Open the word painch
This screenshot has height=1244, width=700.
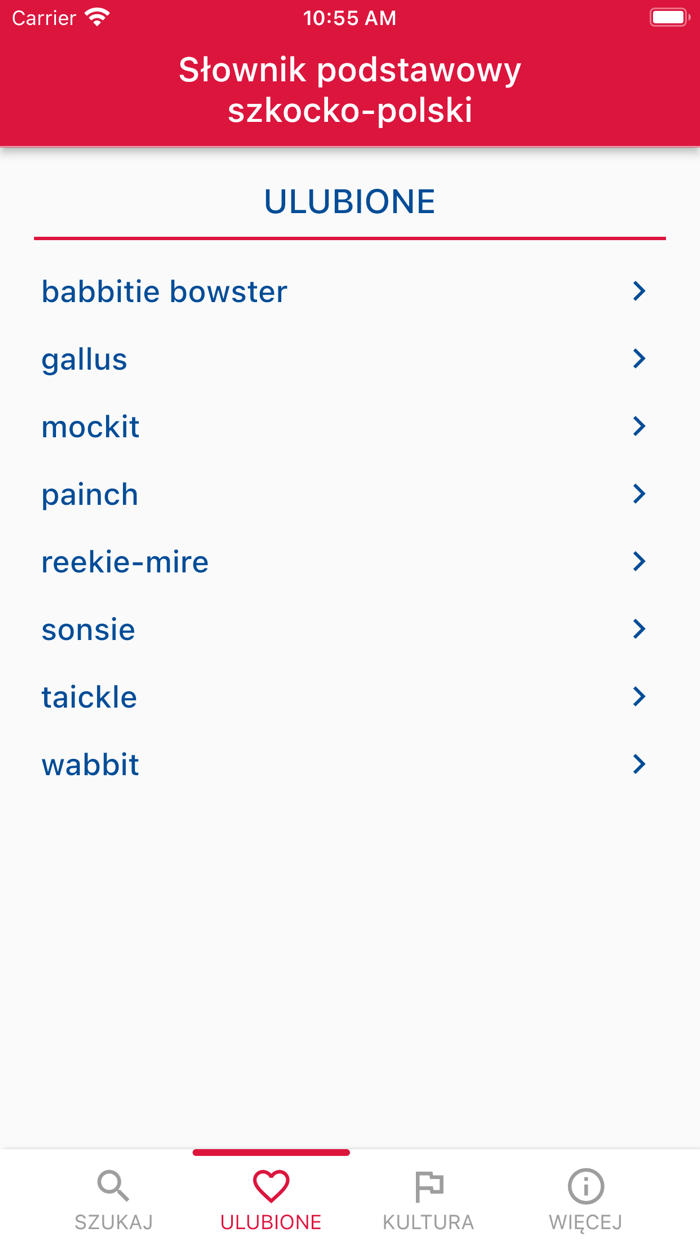[x=89, y=493]
